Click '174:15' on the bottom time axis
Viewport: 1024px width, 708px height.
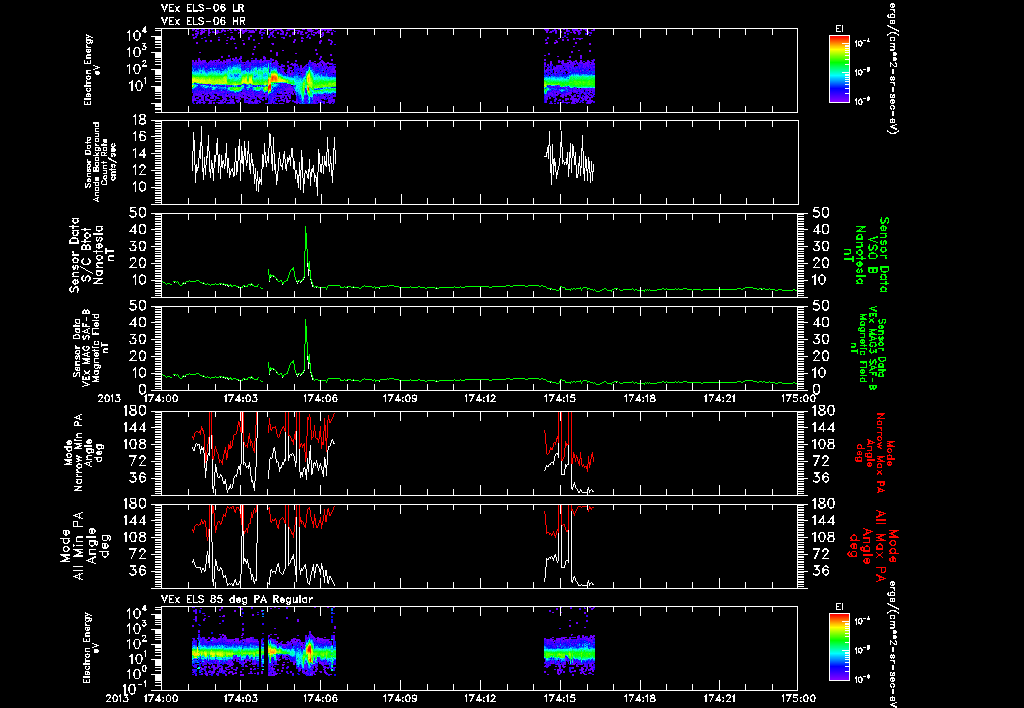560,698
